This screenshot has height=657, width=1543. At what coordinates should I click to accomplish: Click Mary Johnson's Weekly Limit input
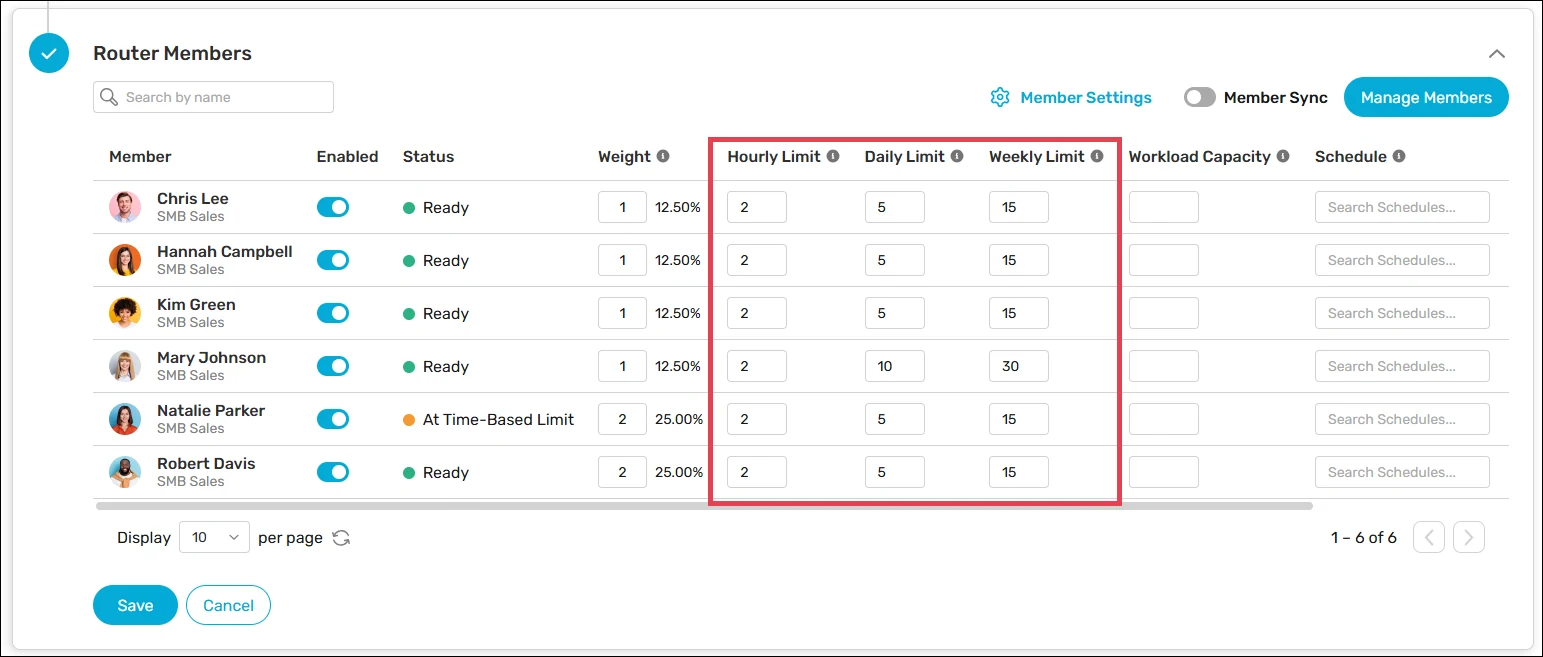(1019, 366)
